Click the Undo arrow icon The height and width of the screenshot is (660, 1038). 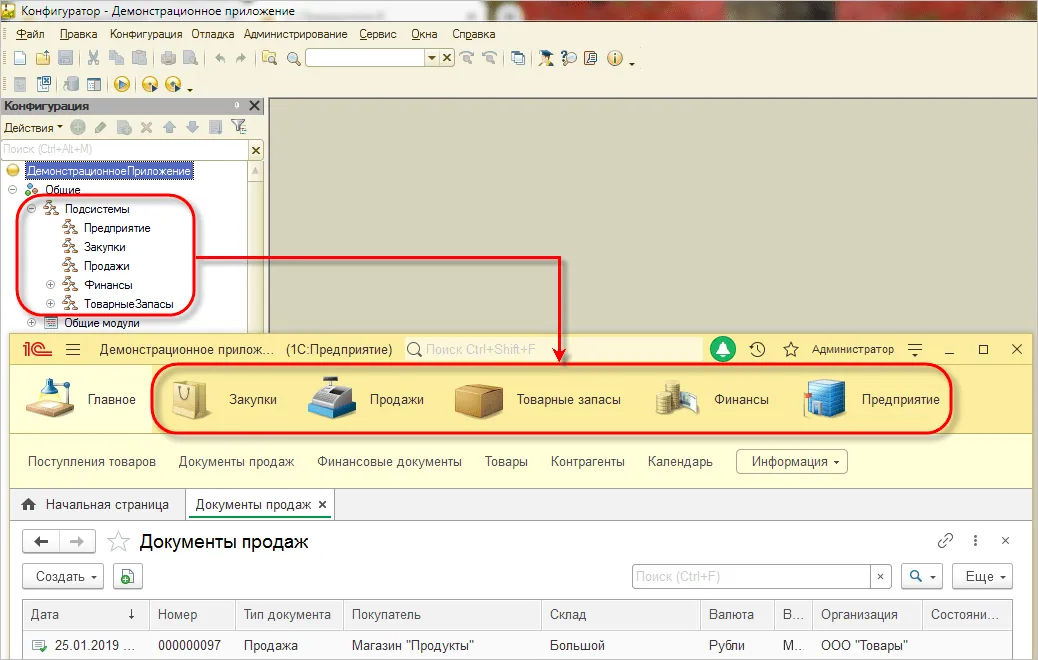(x=220, y=58)
